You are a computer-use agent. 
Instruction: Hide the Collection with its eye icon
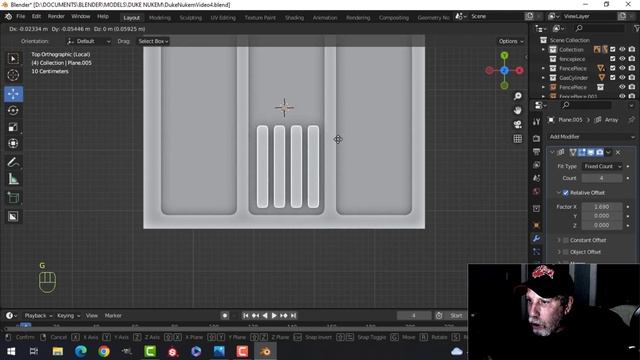pyautogui.click(x=622, y=49)
